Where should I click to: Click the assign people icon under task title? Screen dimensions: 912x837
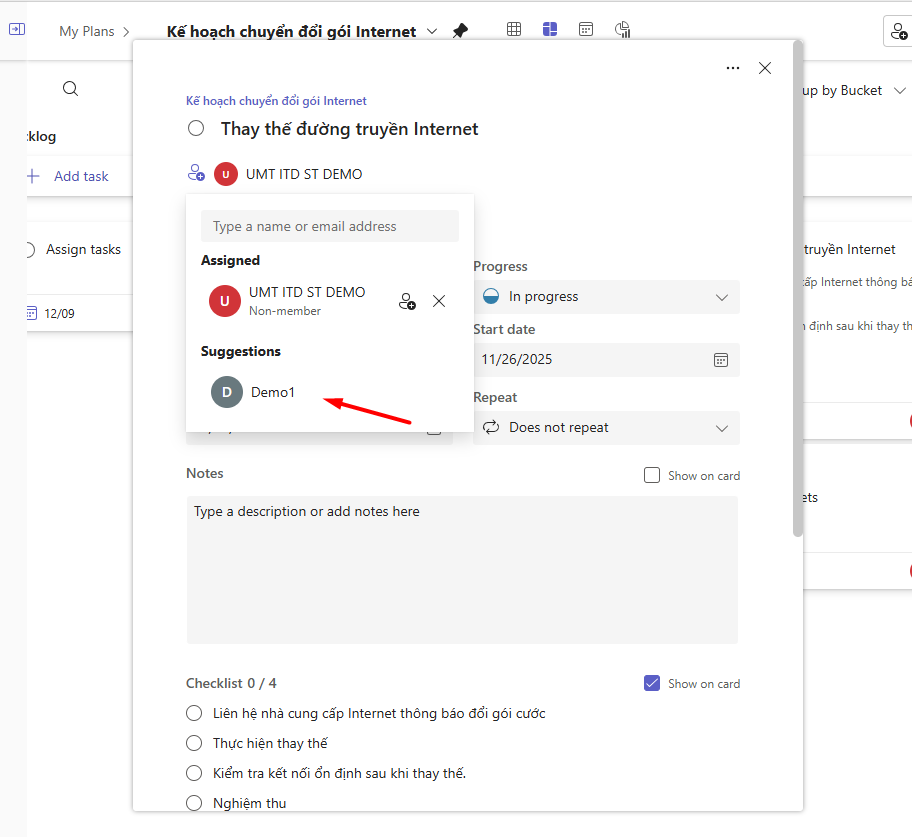point(196,173)
